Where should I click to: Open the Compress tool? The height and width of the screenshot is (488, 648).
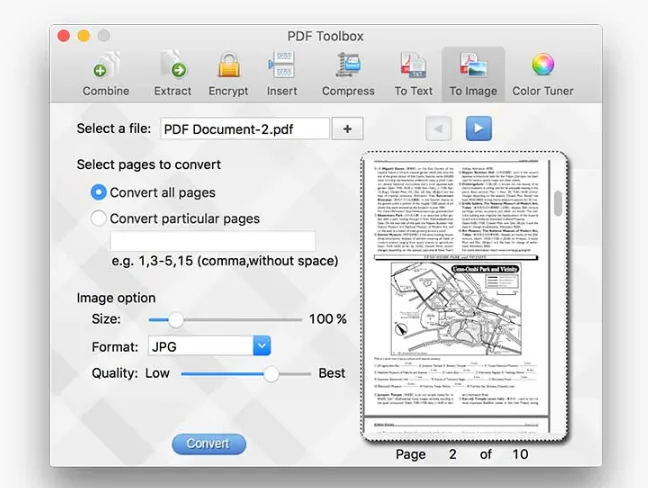(348, 74)
